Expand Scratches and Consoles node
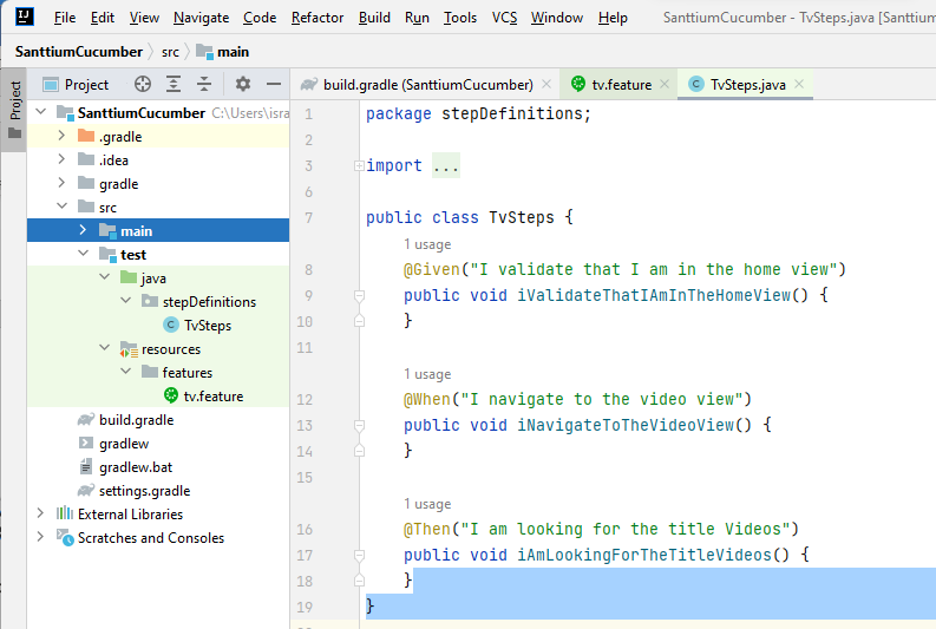 coord(40,537)
